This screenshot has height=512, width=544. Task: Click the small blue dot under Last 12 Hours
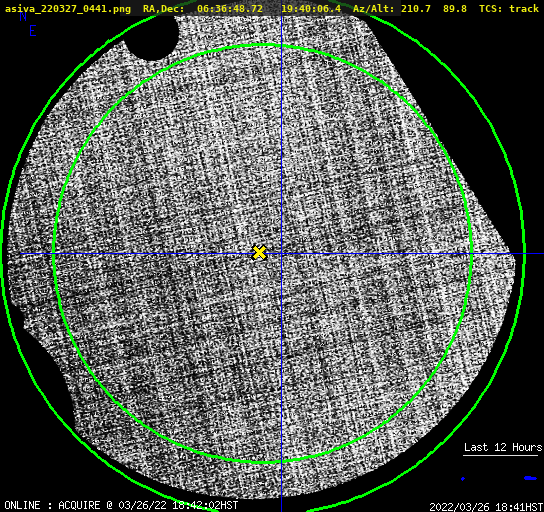point(463,479)
